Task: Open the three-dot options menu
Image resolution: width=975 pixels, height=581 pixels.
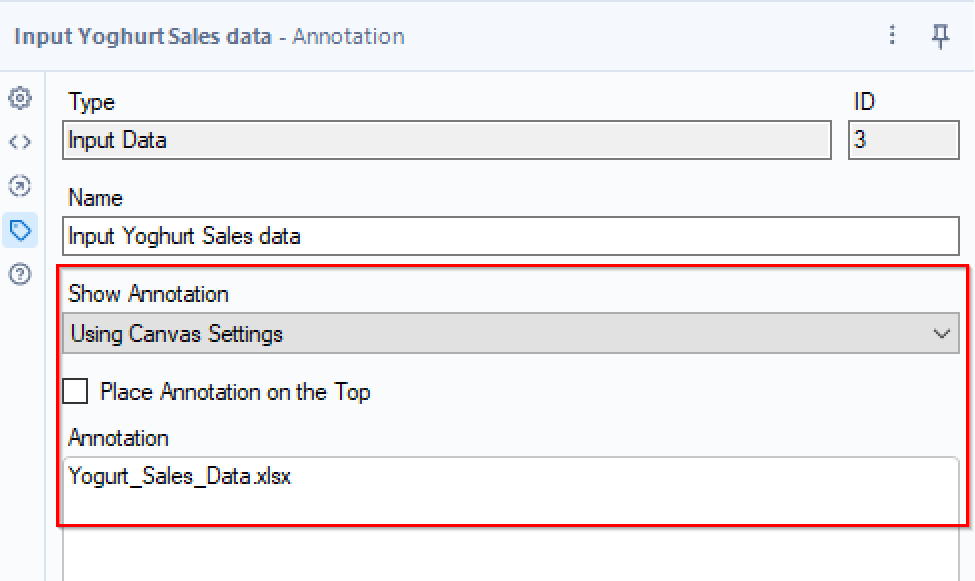Action: coord(893,36)
